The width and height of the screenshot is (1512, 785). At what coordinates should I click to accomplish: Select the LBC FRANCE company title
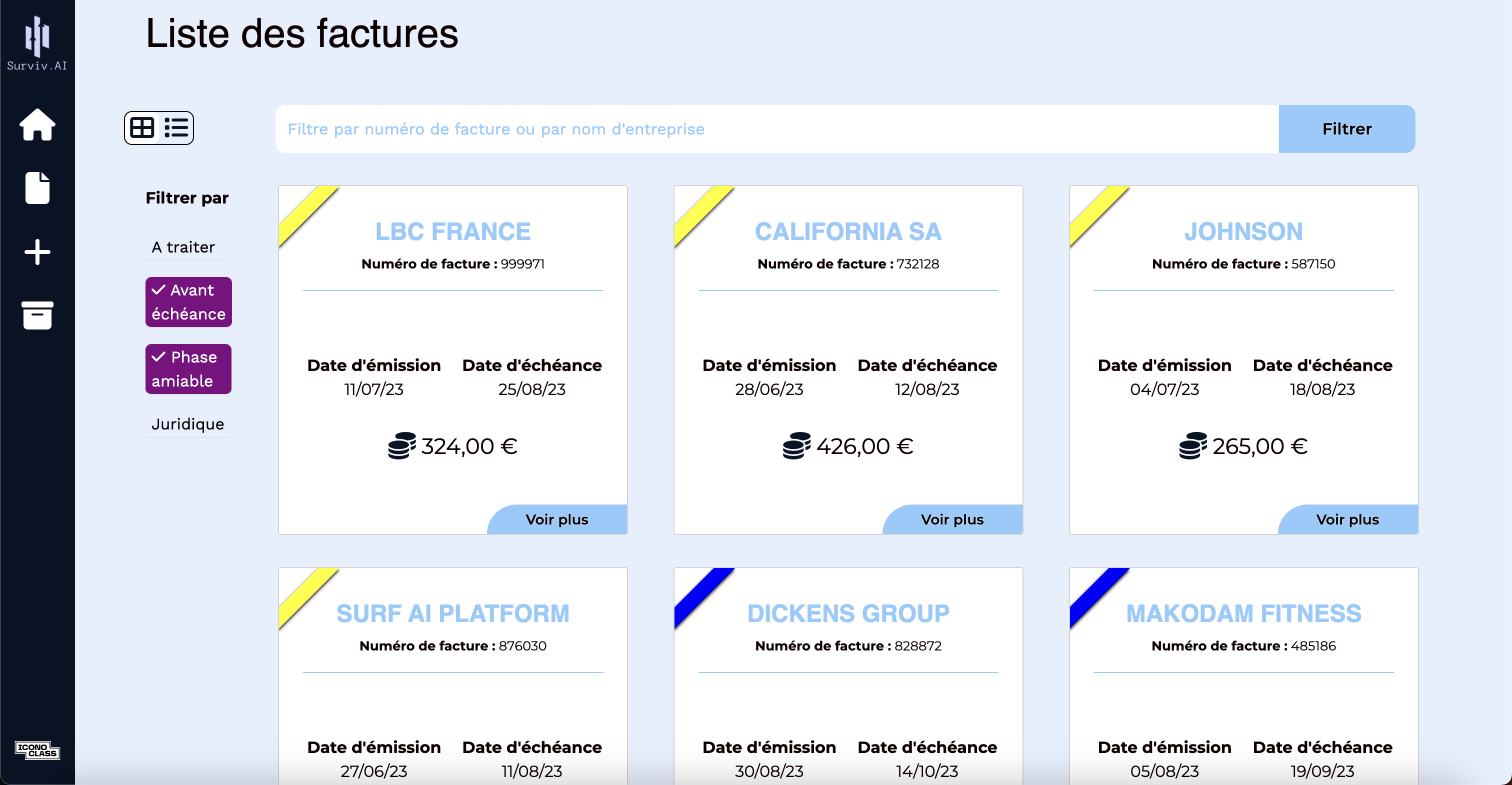coord(452,231)
